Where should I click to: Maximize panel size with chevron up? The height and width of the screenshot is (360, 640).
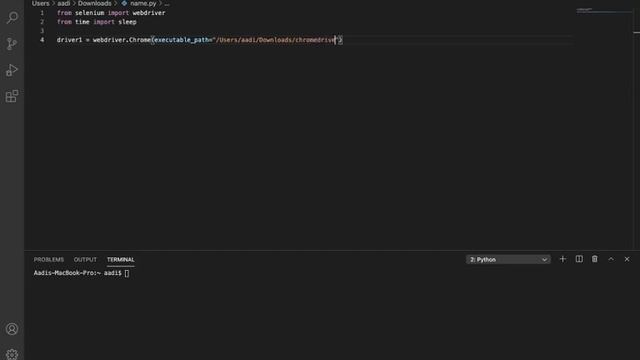pyautogui.click(x=611, y=259)
